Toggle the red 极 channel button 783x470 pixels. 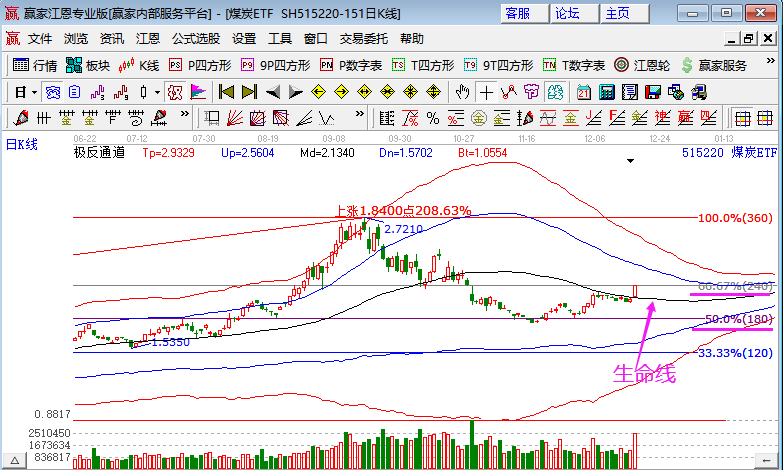click(175, 92)
